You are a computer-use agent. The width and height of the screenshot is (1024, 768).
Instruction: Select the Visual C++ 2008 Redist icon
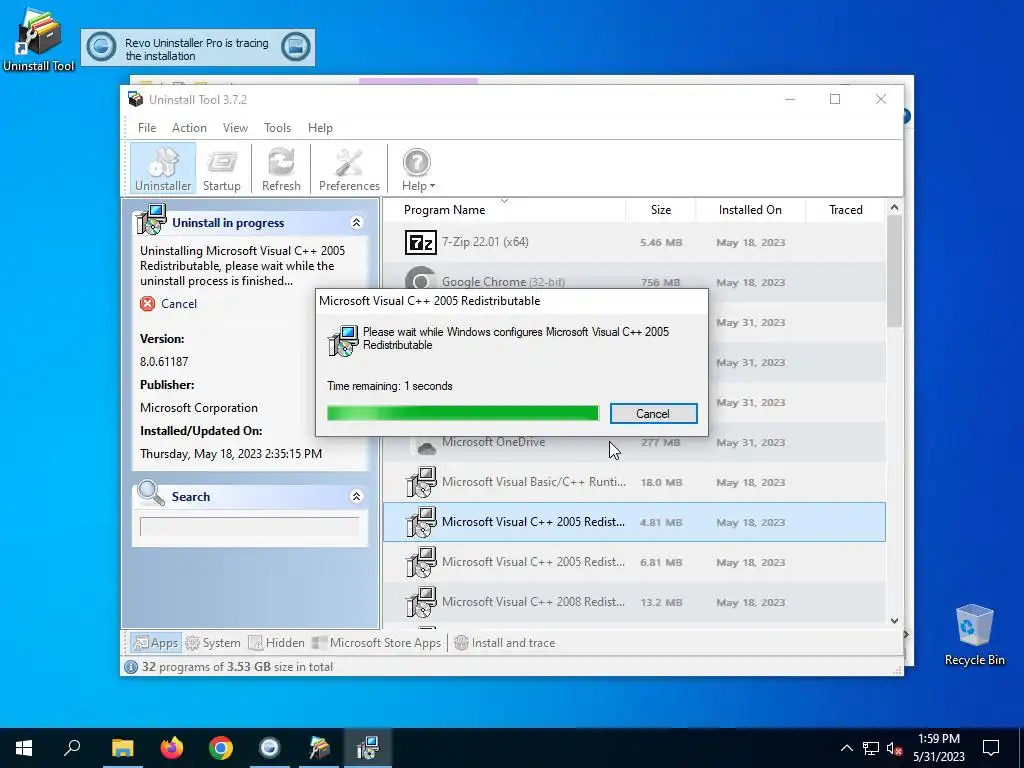pyautogui.click(x=421, y=602)
